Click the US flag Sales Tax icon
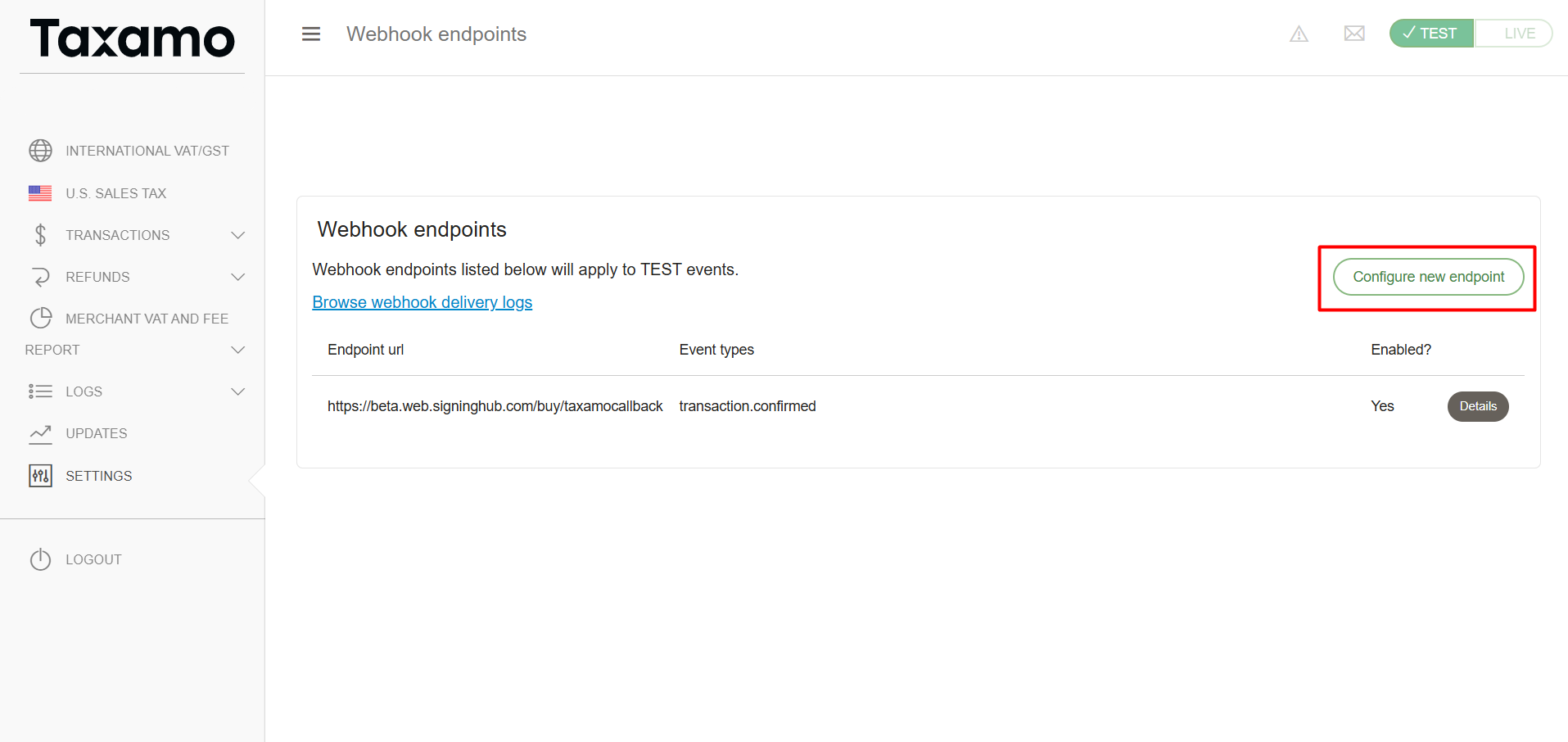This screenshot has width=1568, height=742. 40,193
